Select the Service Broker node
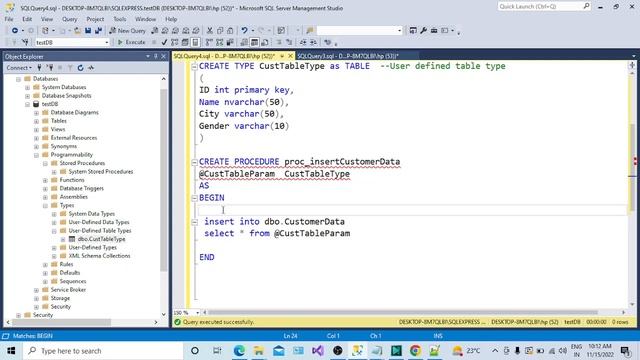 (68, 290)
